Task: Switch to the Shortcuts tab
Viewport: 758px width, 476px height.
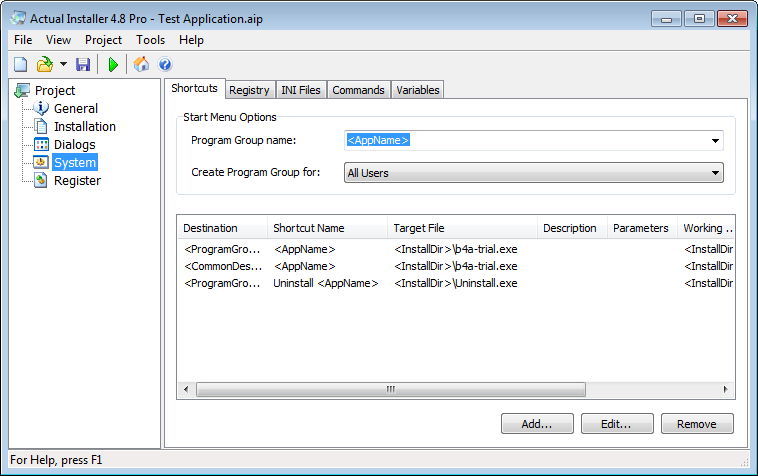Action: [194, 88]
